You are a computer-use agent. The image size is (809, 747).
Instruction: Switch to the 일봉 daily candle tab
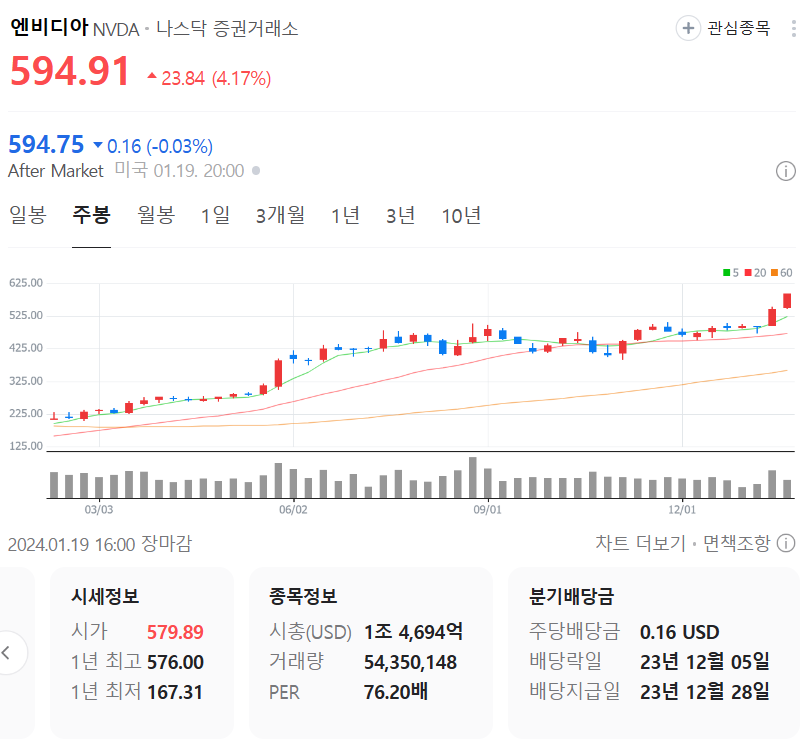point(28,215)
